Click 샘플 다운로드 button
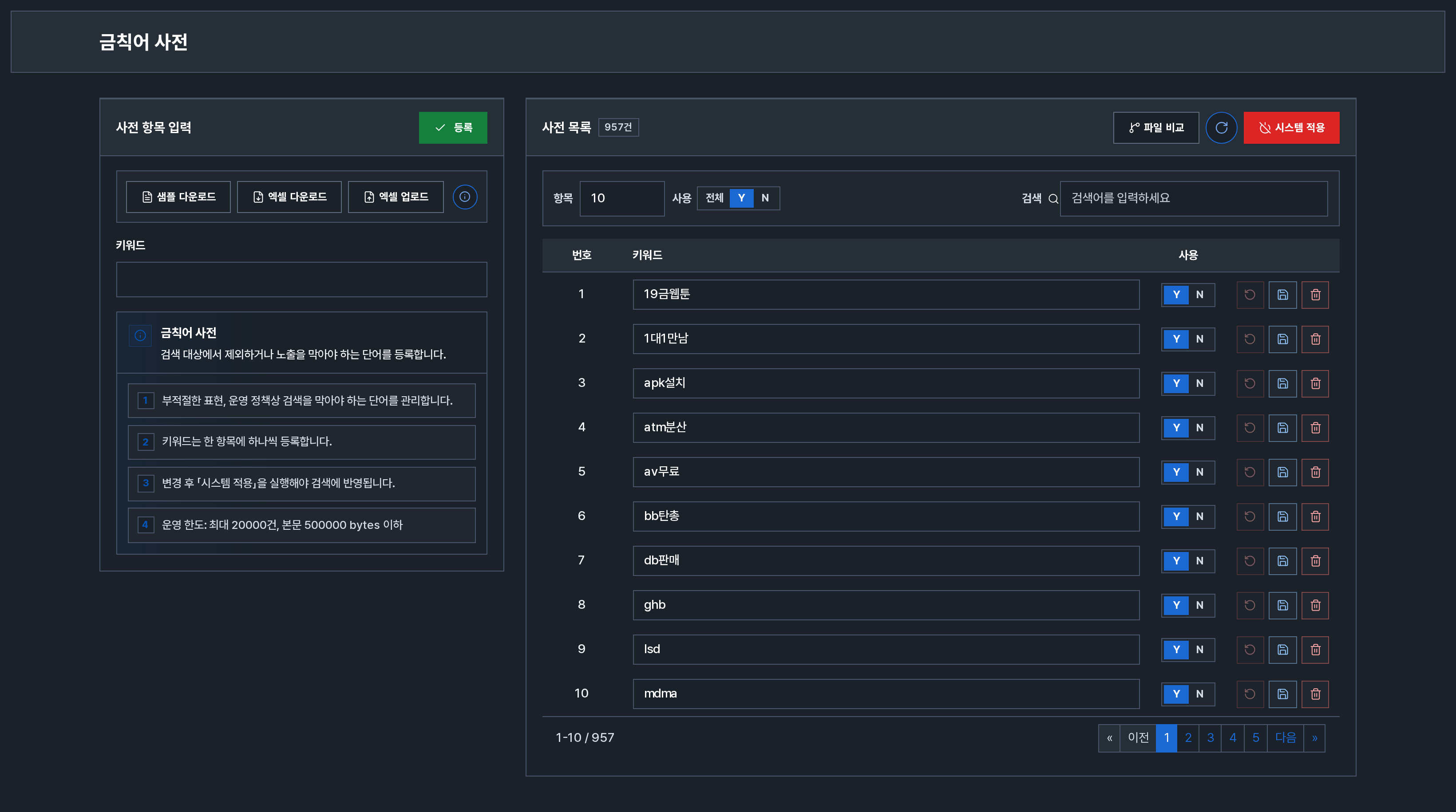This screenshot has width=1456, height=812. coord(178,197)
